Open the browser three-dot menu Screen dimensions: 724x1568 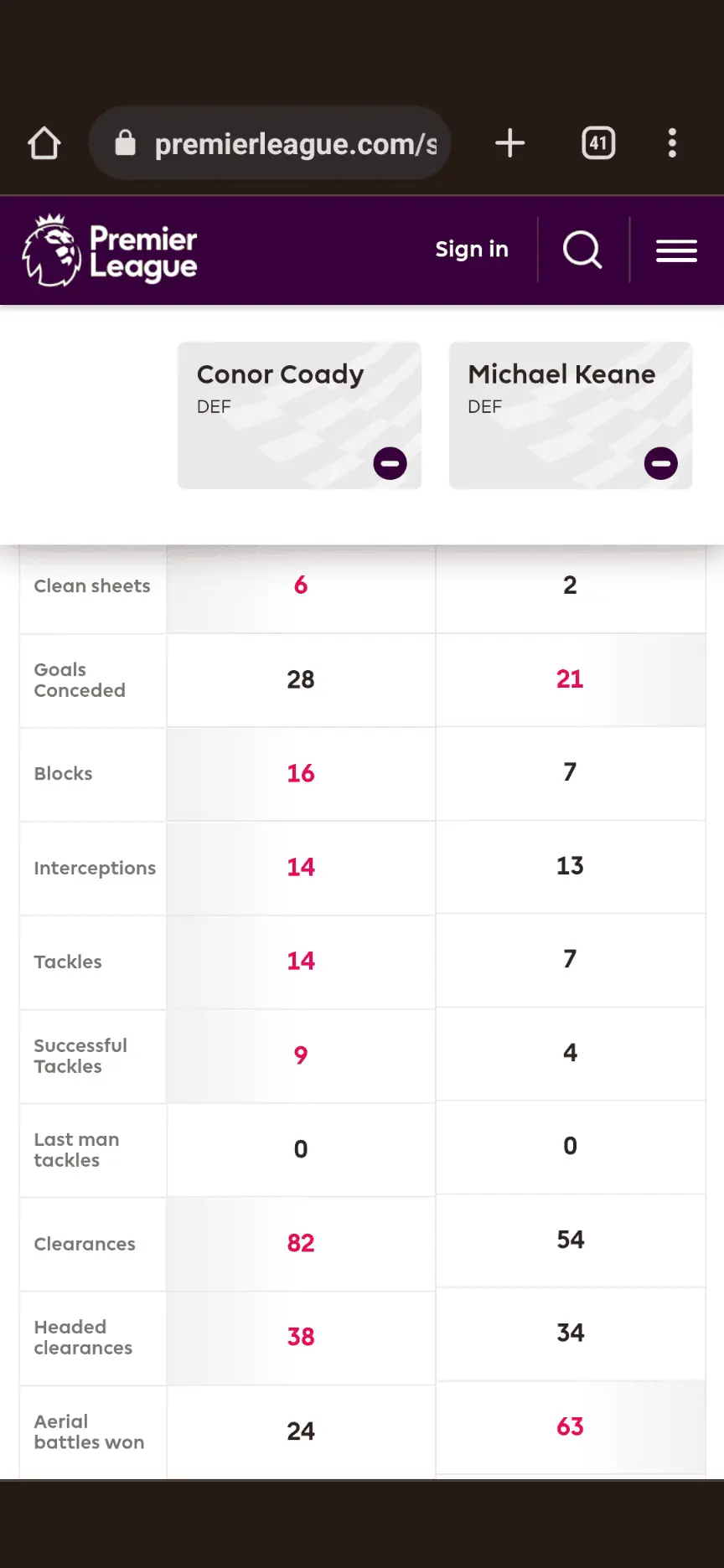point(672,143)
